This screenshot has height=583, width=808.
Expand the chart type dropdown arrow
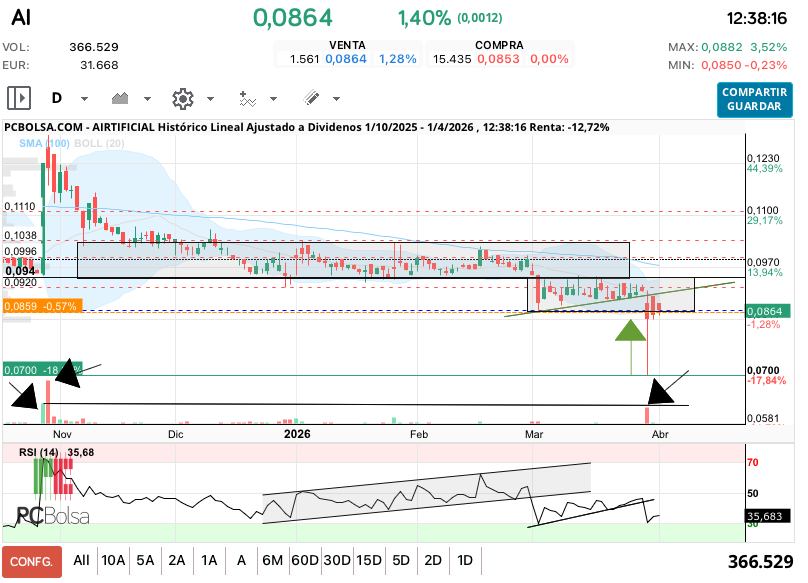[x=148, y=99]
